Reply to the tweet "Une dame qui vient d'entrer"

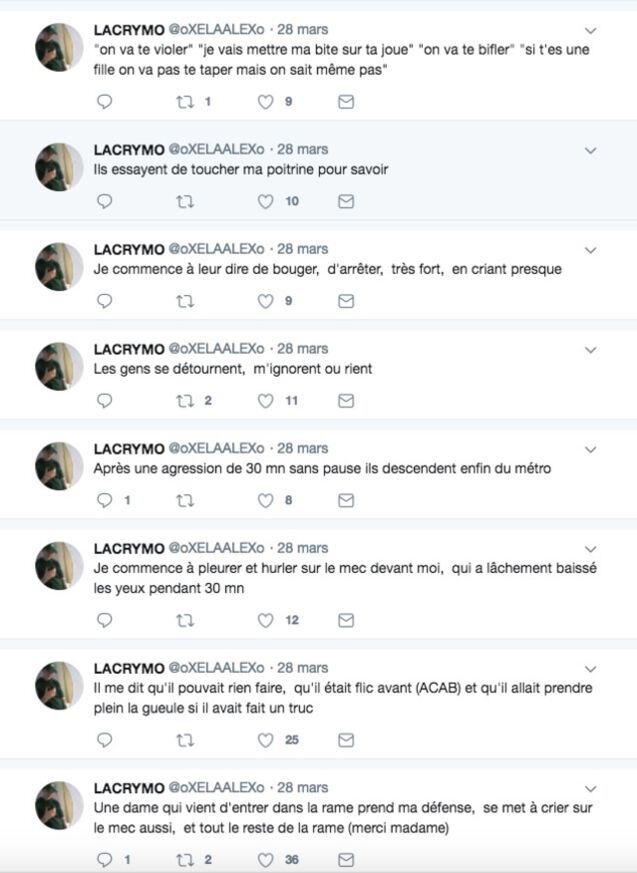click(105, 860)
